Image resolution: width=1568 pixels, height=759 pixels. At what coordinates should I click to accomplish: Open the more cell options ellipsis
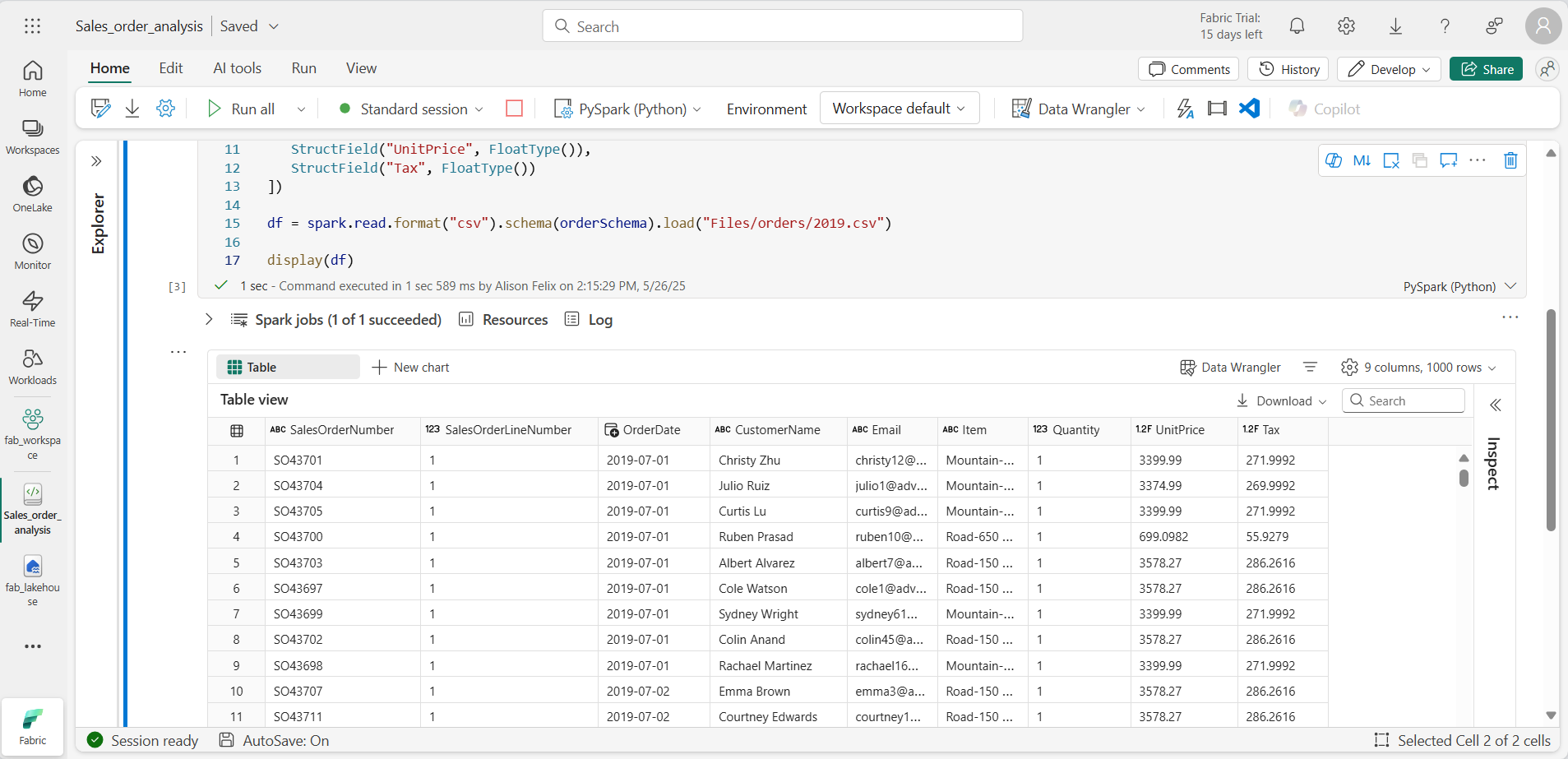1478,160
